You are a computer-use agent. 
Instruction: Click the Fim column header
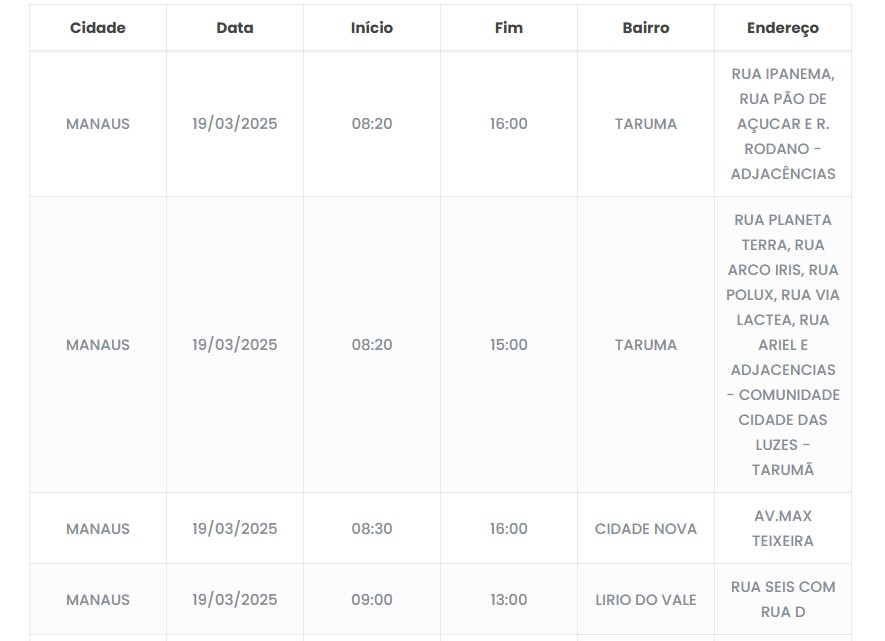click(x=509, y=28)
